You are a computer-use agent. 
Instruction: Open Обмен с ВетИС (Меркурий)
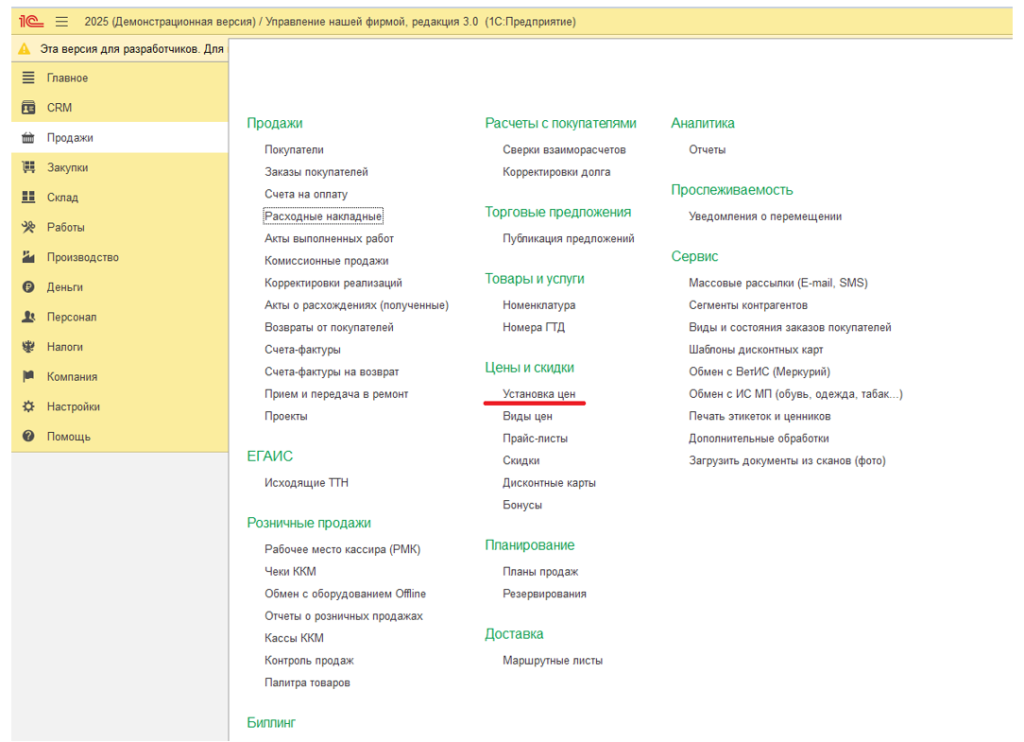pyautogui.click(x=760, y=372)
